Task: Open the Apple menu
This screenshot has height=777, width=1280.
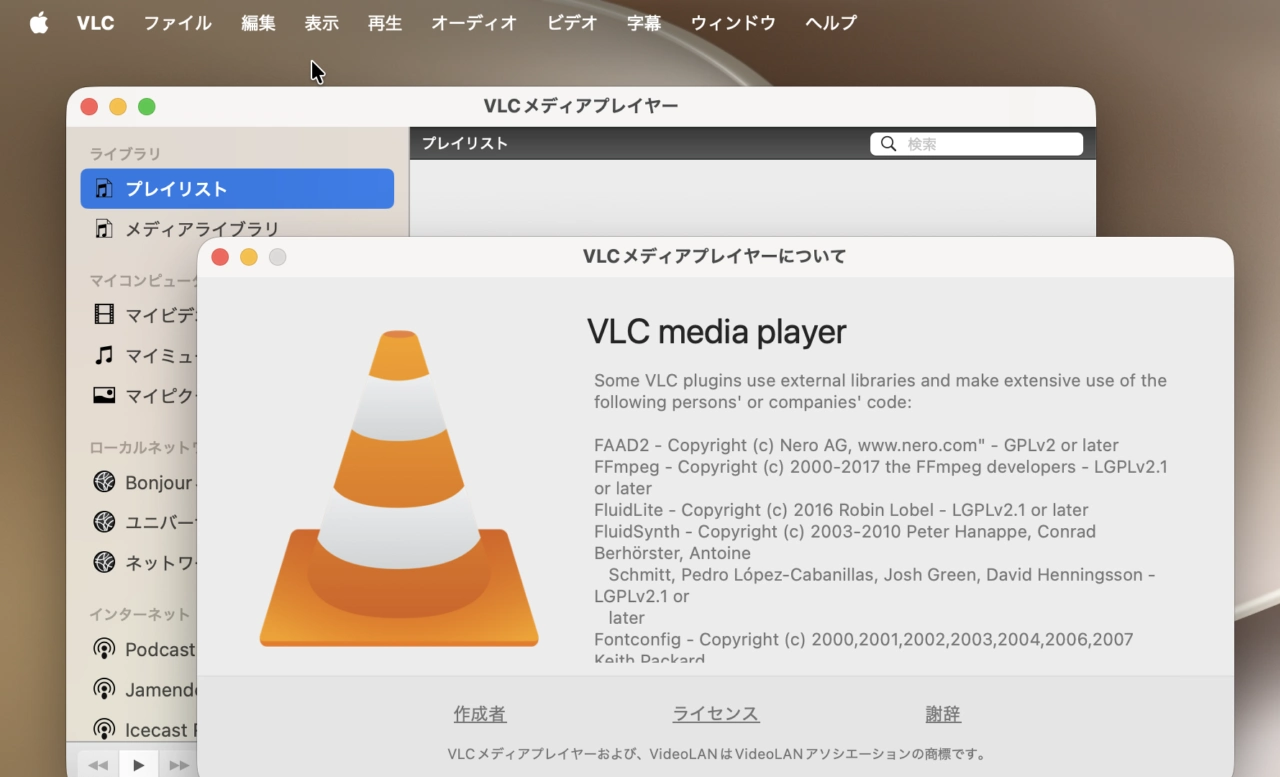Action: (x=39, y=23)
